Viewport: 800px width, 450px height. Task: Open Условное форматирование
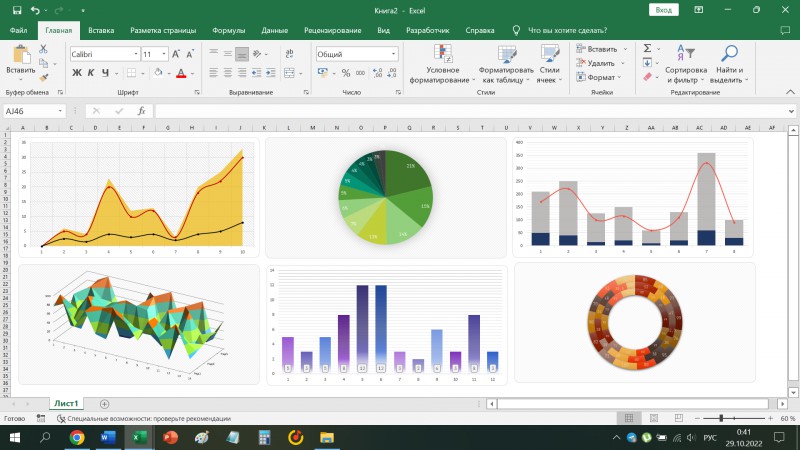(x=442, y=64)
